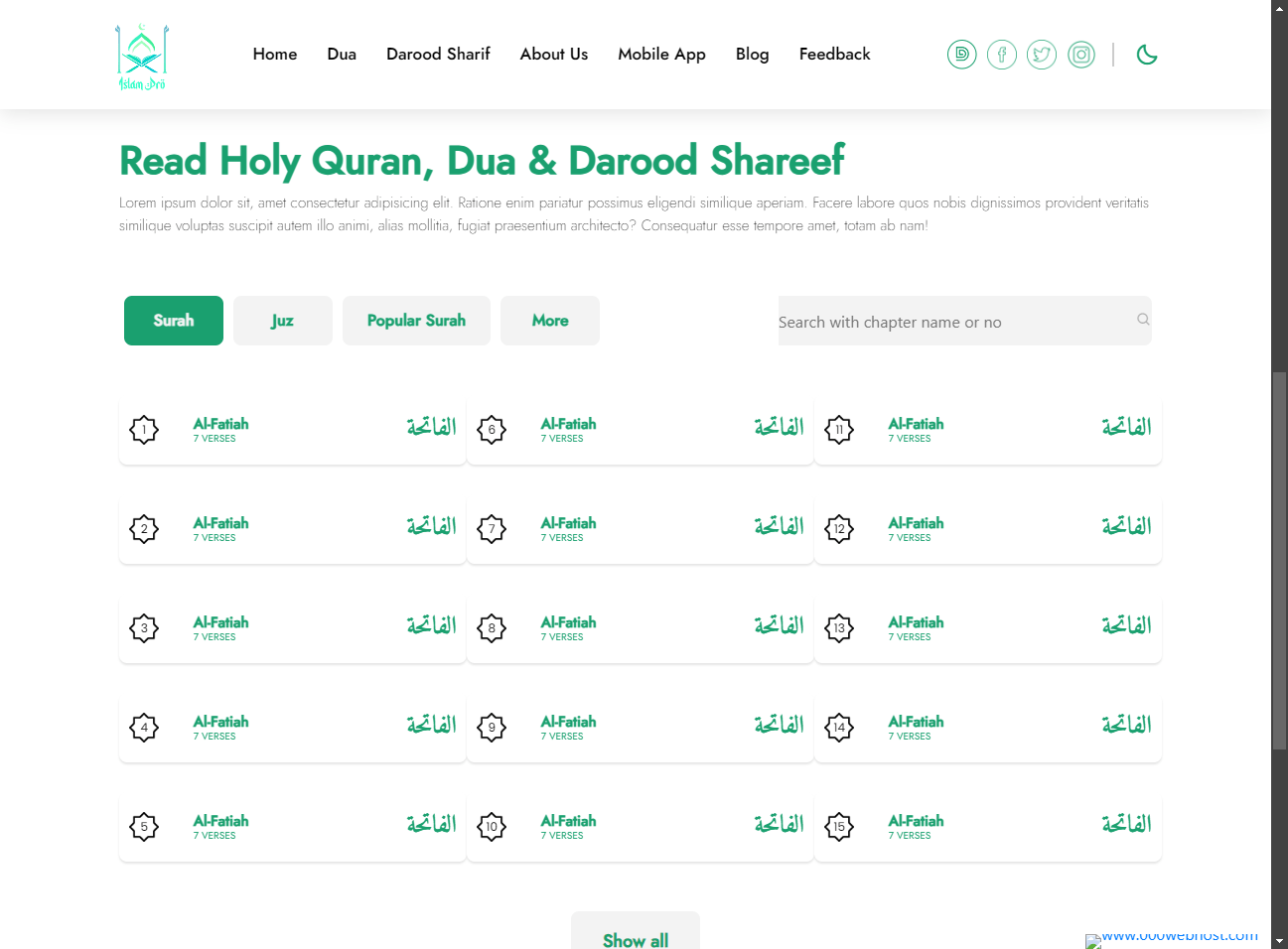Go to the Feedback page
1288x949 pixels.
[834, 55]
